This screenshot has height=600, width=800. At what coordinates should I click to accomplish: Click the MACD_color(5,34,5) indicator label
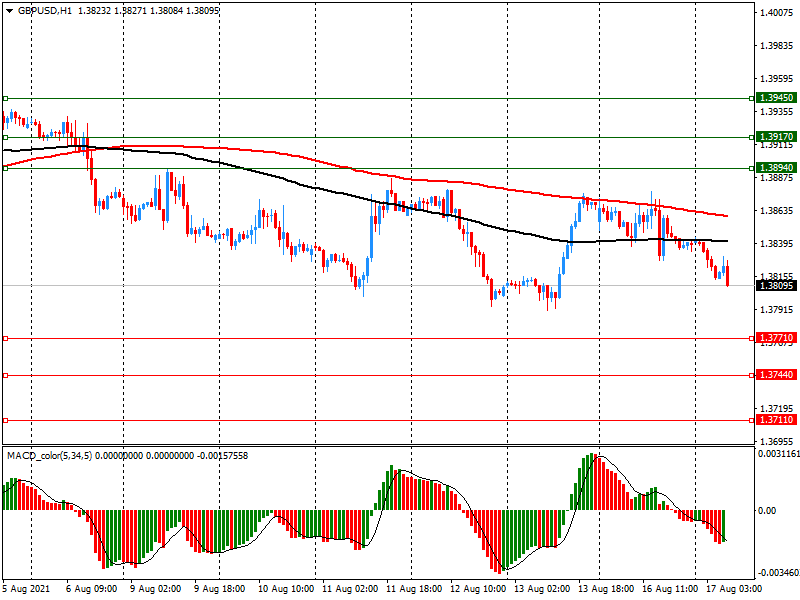pyautogui.click(x=49, y=455)
